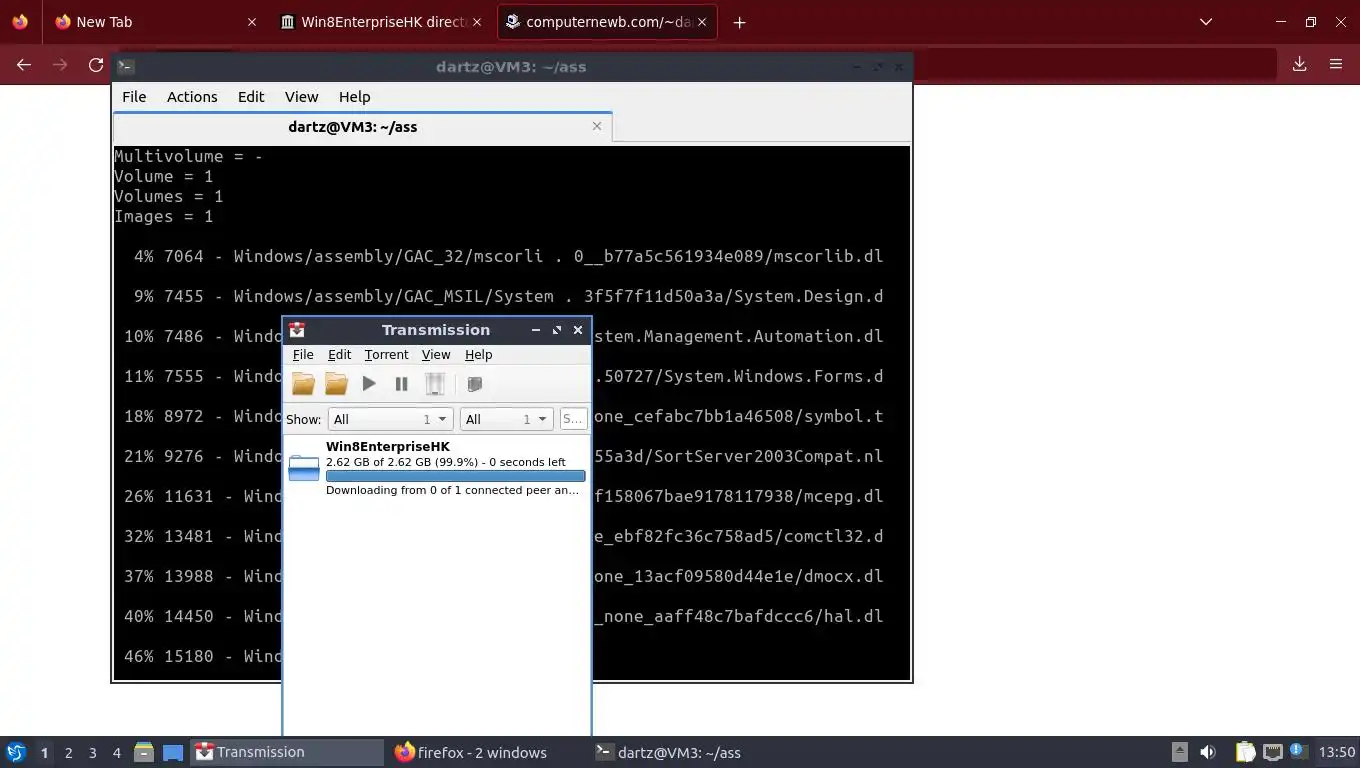Click the 13:50 clock
This screenshot has width=1360, height=768.
click(x=1337, y=752)
